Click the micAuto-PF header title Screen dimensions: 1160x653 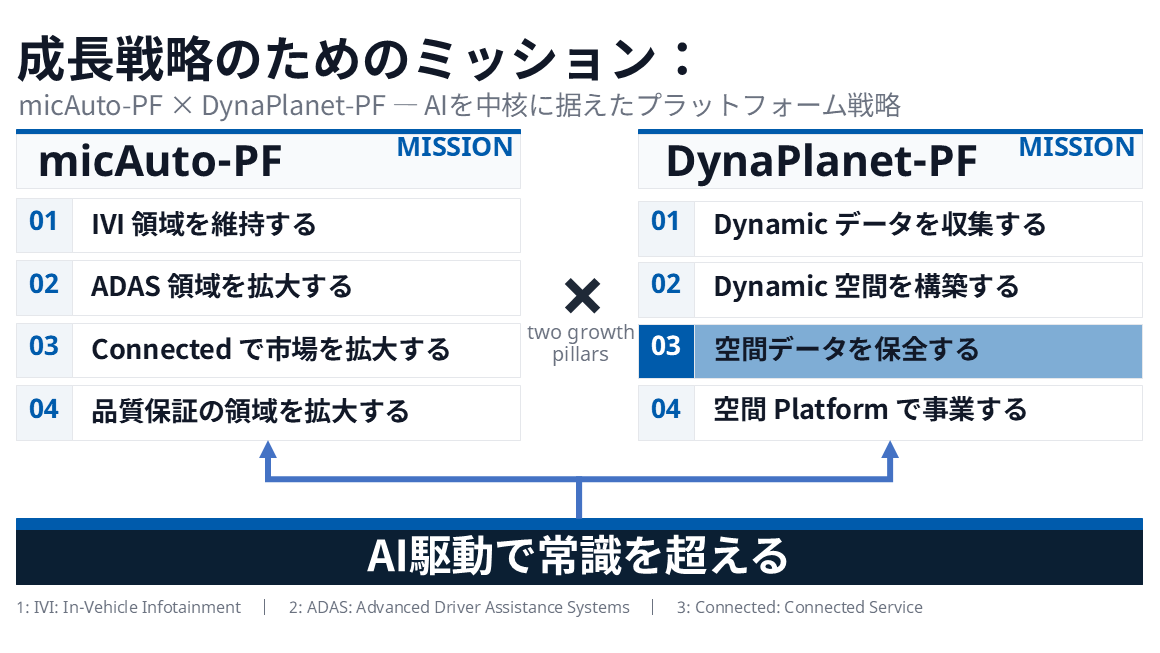[160, 161]
